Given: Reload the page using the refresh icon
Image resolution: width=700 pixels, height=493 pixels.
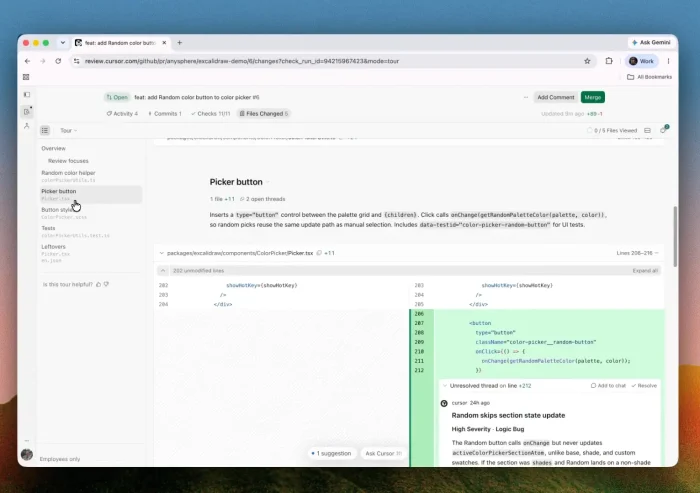Looking at the screenshot, I should [x=58, y=61].
